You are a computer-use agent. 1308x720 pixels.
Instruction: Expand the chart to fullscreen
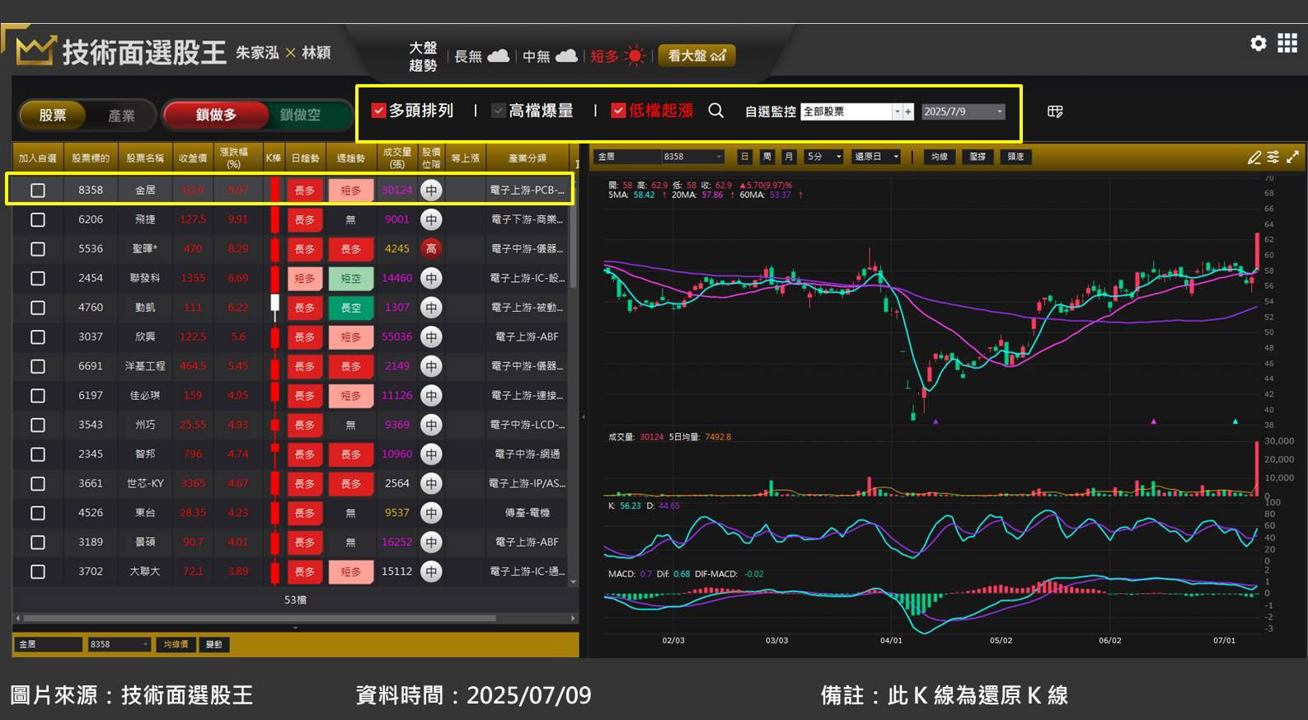pos(1293,157)
